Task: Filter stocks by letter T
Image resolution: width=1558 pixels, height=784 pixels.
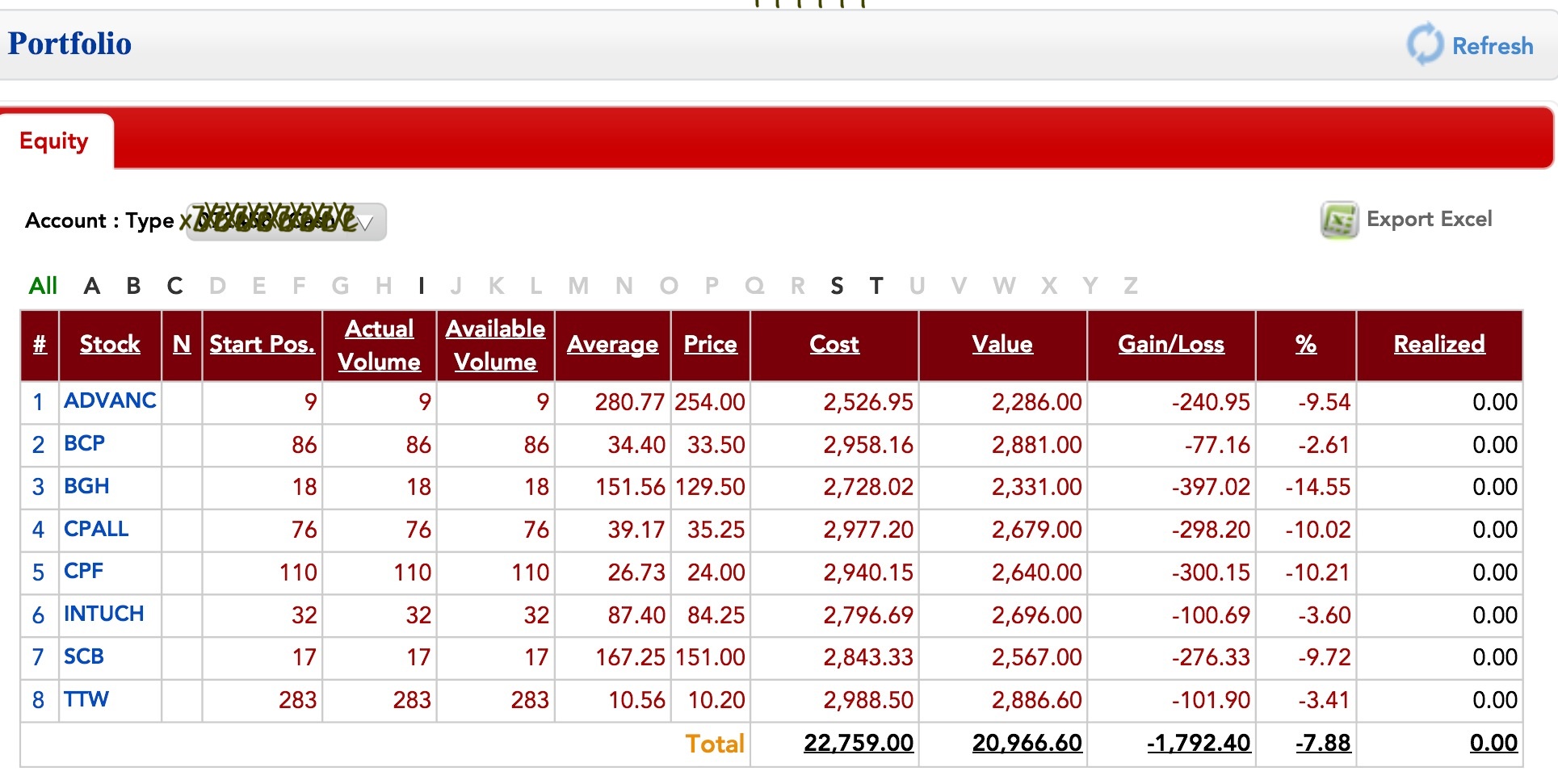Action: [876, 286]
